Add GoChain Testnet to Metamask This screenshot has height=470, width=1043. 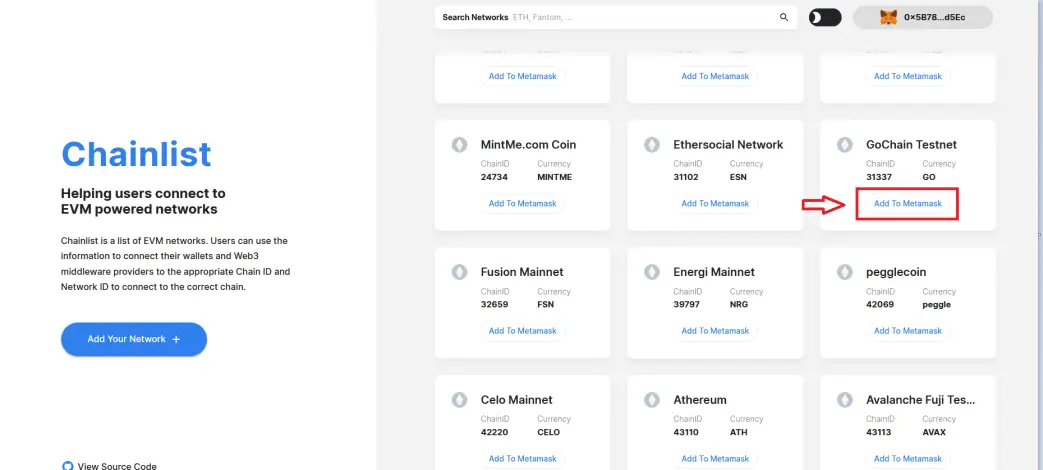[x=908, y=203]
